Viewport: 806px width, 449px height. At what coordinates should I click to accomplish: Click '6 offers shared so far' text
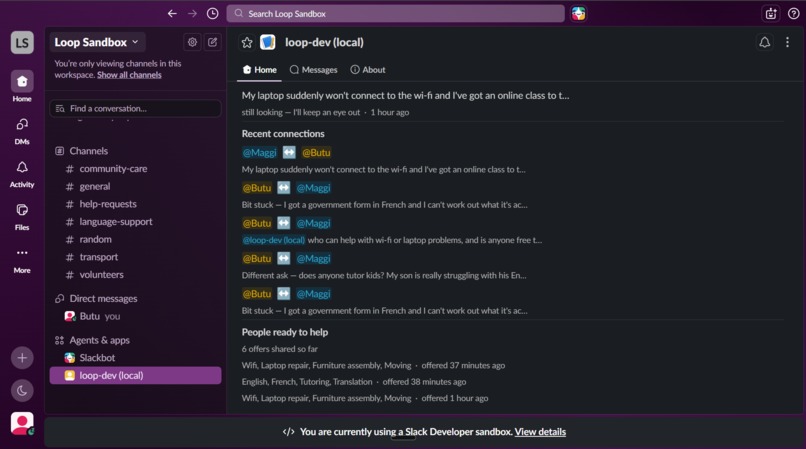coord(280,349)
